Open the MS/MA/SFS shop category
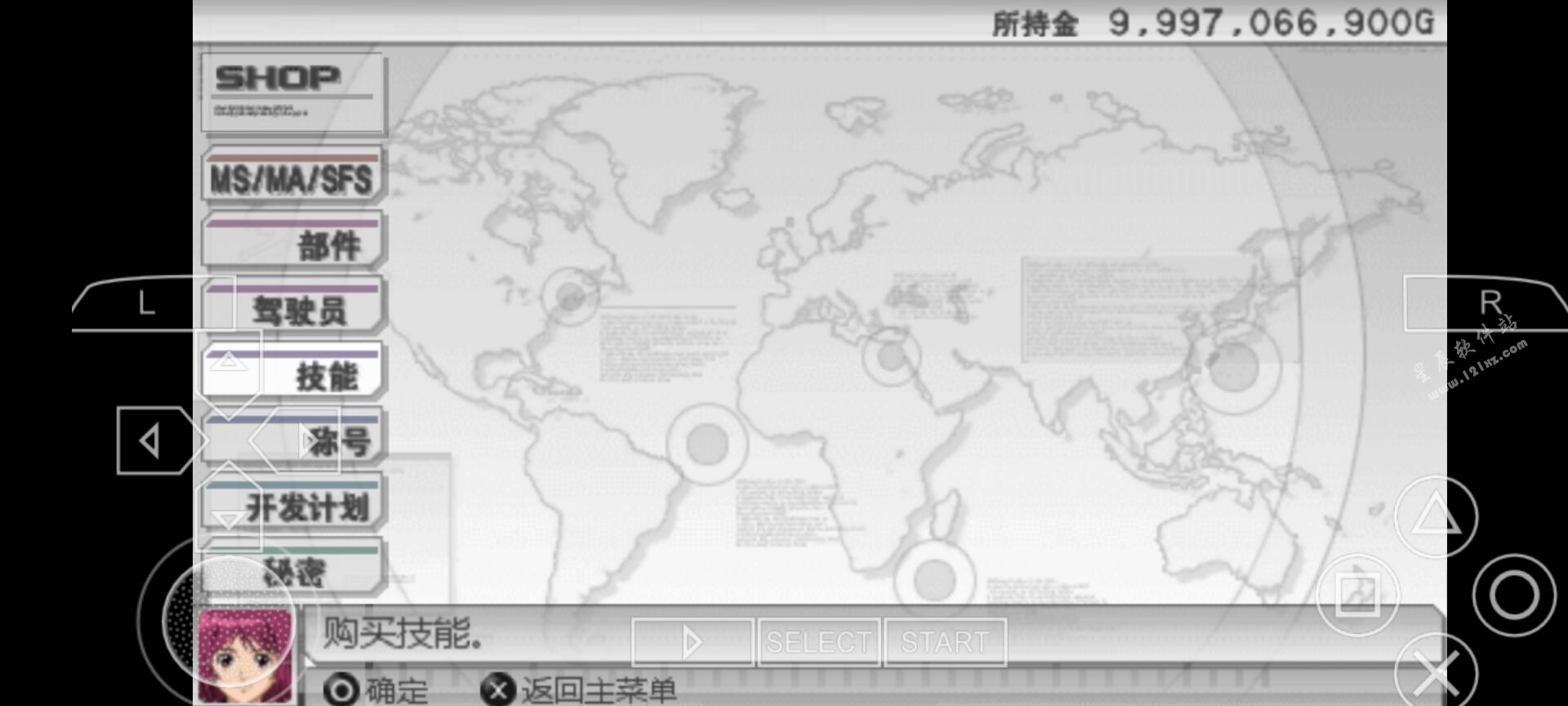Image resolution: width=1568 pixels, height=706 pixels. (x=292, y=175)
